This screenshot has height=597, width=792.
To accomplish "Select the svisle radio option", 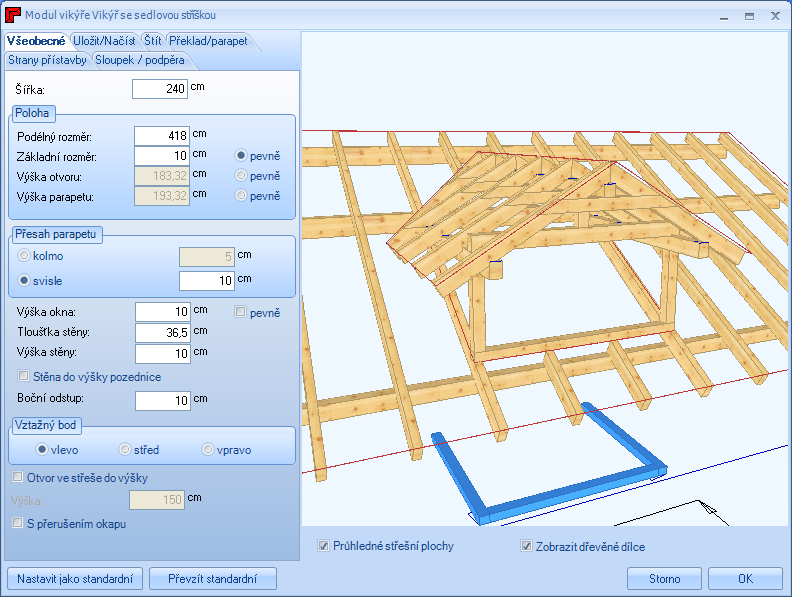I will pos(23,280).
